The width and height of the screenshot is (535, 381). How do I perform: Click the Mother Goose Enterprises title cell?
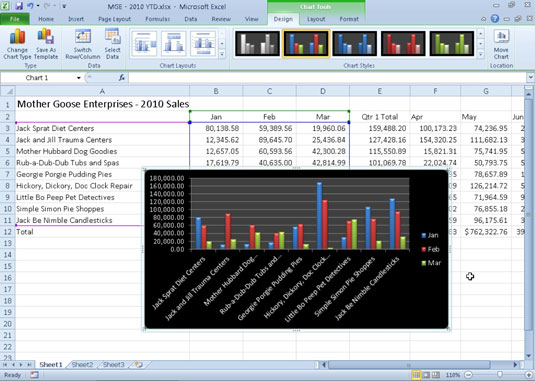tap(103, 104)
